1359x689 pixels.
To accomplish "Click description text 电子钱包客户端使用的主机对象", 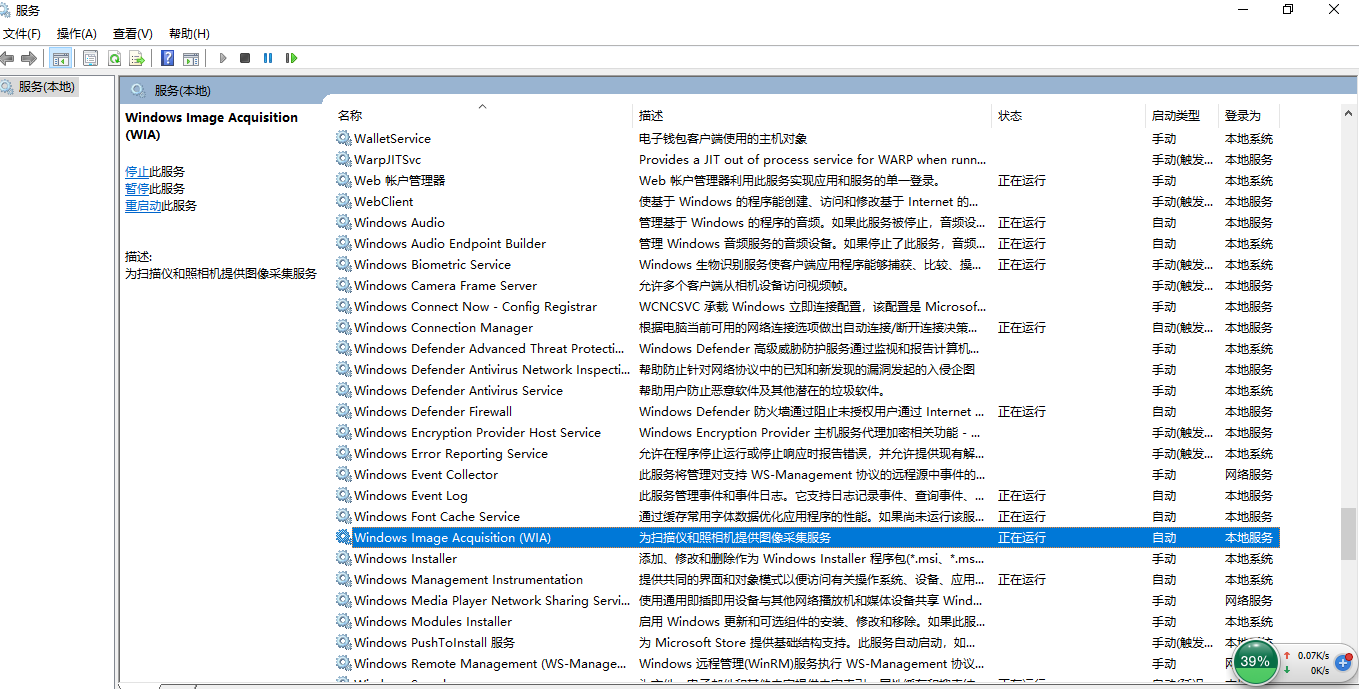I will pyautogui.click(x=723, y=138).
